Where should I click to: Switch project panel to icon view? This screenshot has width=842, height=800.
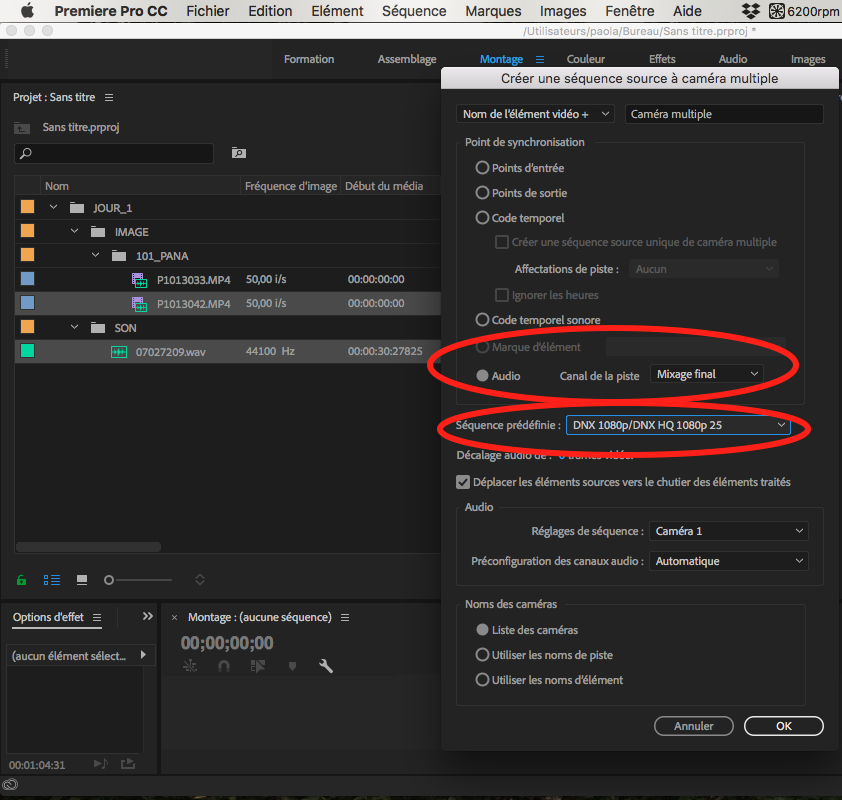pos(82,580)
